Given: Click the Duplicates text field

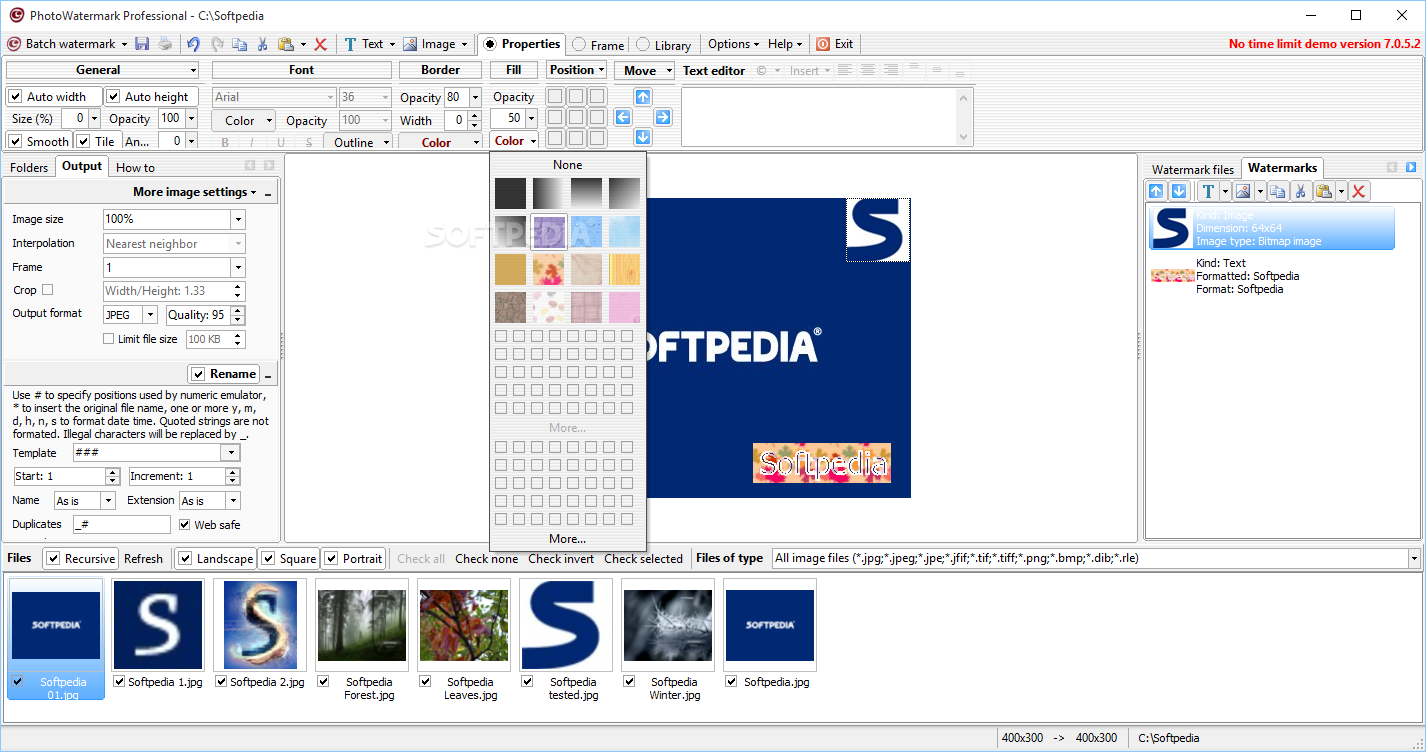Looking at the screenshot, I should click(x=122, y=525).
